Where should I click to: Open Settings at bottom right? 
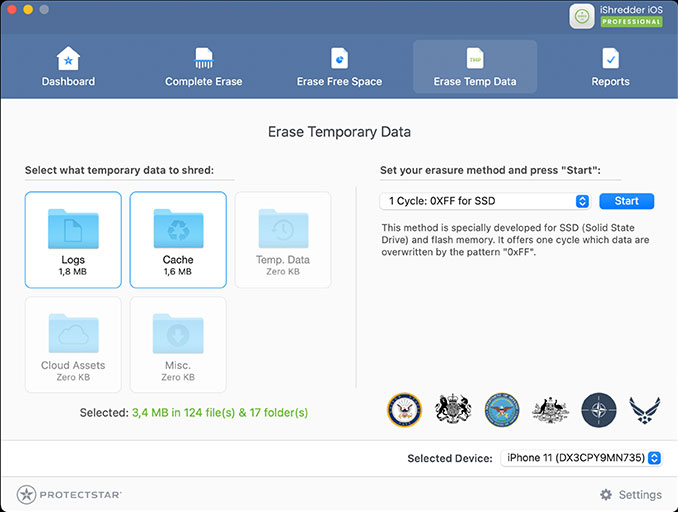630,494
